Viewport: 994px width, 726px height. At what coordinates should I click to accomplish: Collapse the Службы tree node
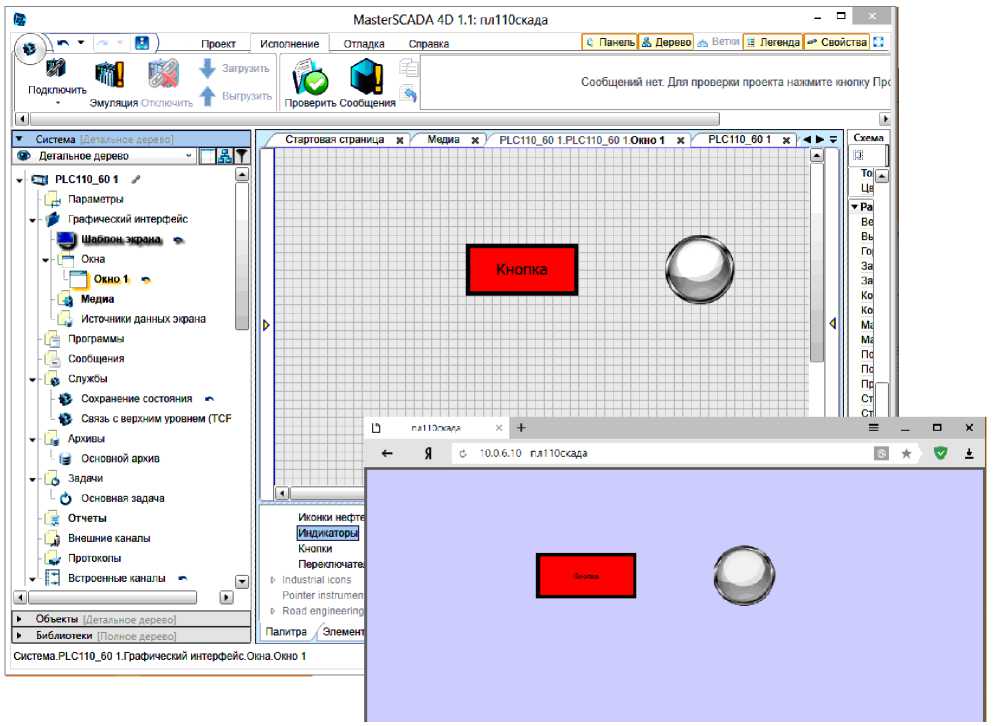tap(32, 380)
